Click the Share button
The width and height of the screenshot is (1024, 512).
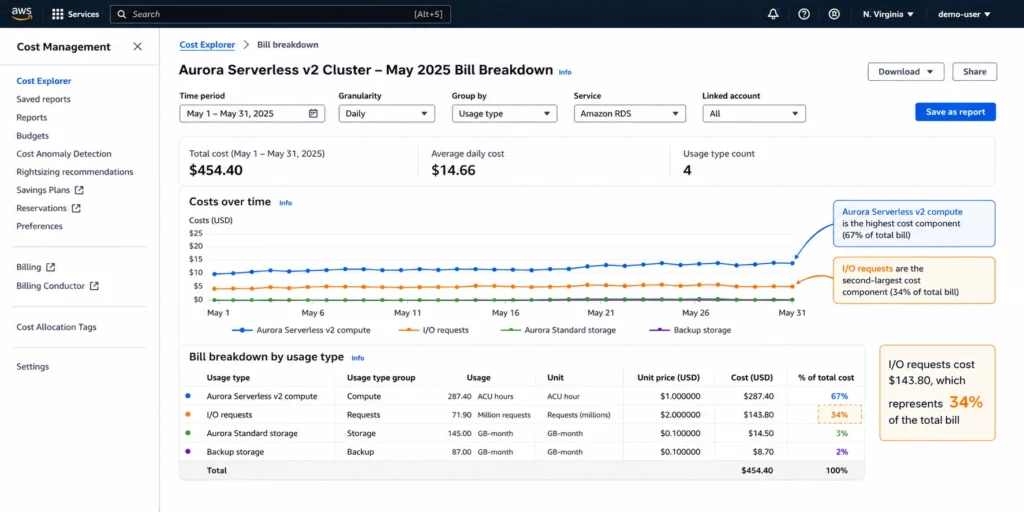[974, 72]
